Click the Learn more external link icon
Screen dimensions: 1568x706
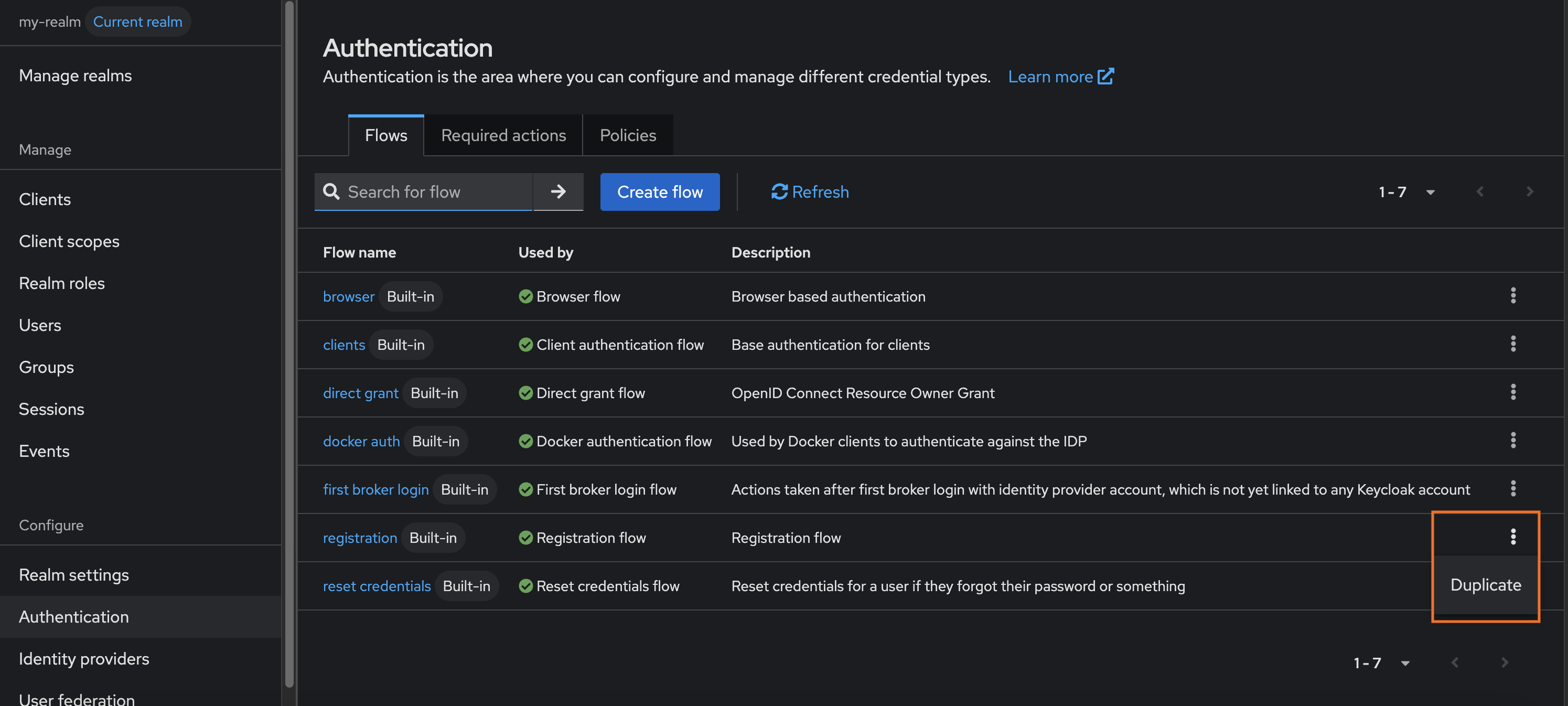(1105, 77)
